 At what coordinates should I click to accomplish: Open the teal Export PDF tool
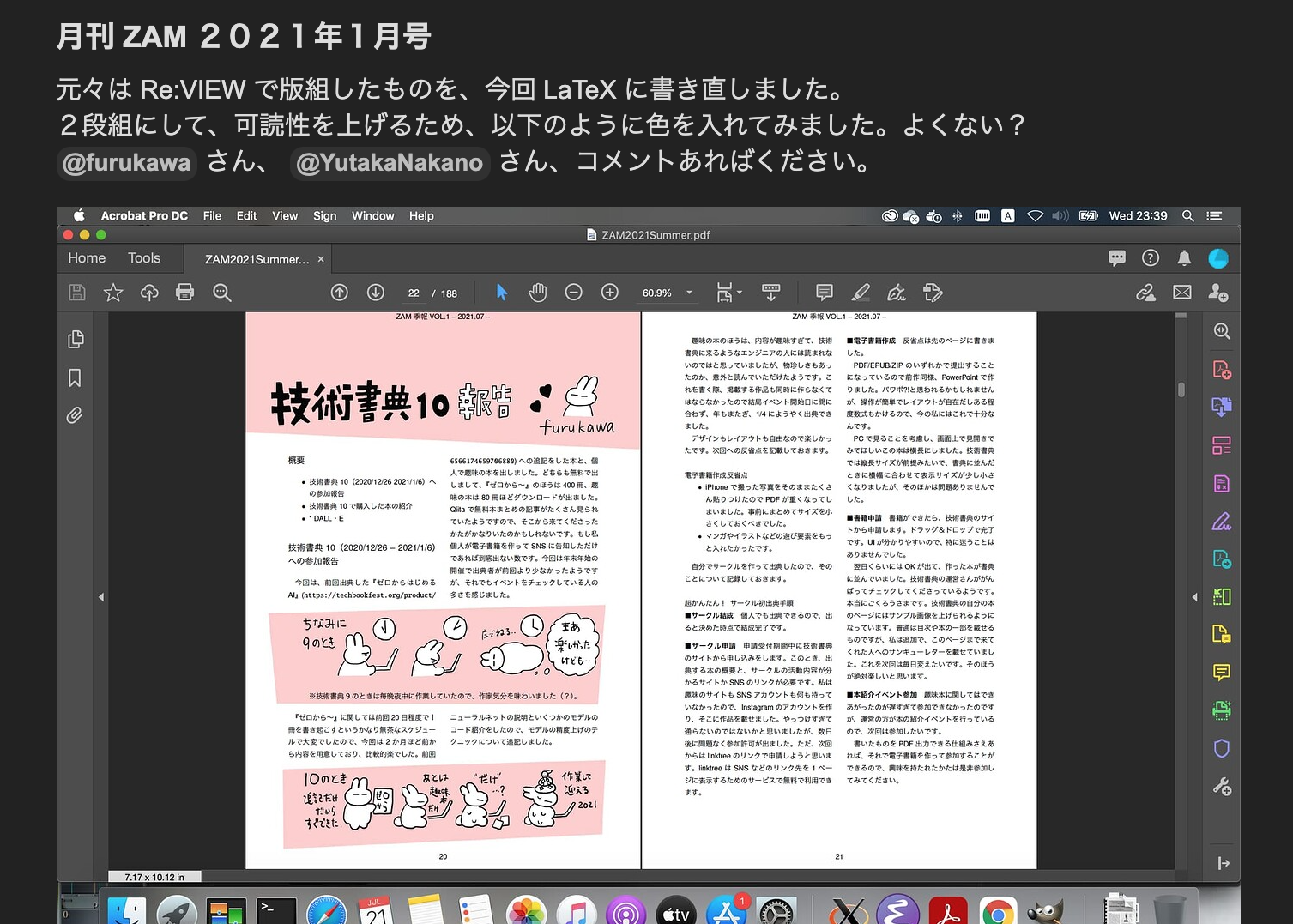[x=1222, y=559]
